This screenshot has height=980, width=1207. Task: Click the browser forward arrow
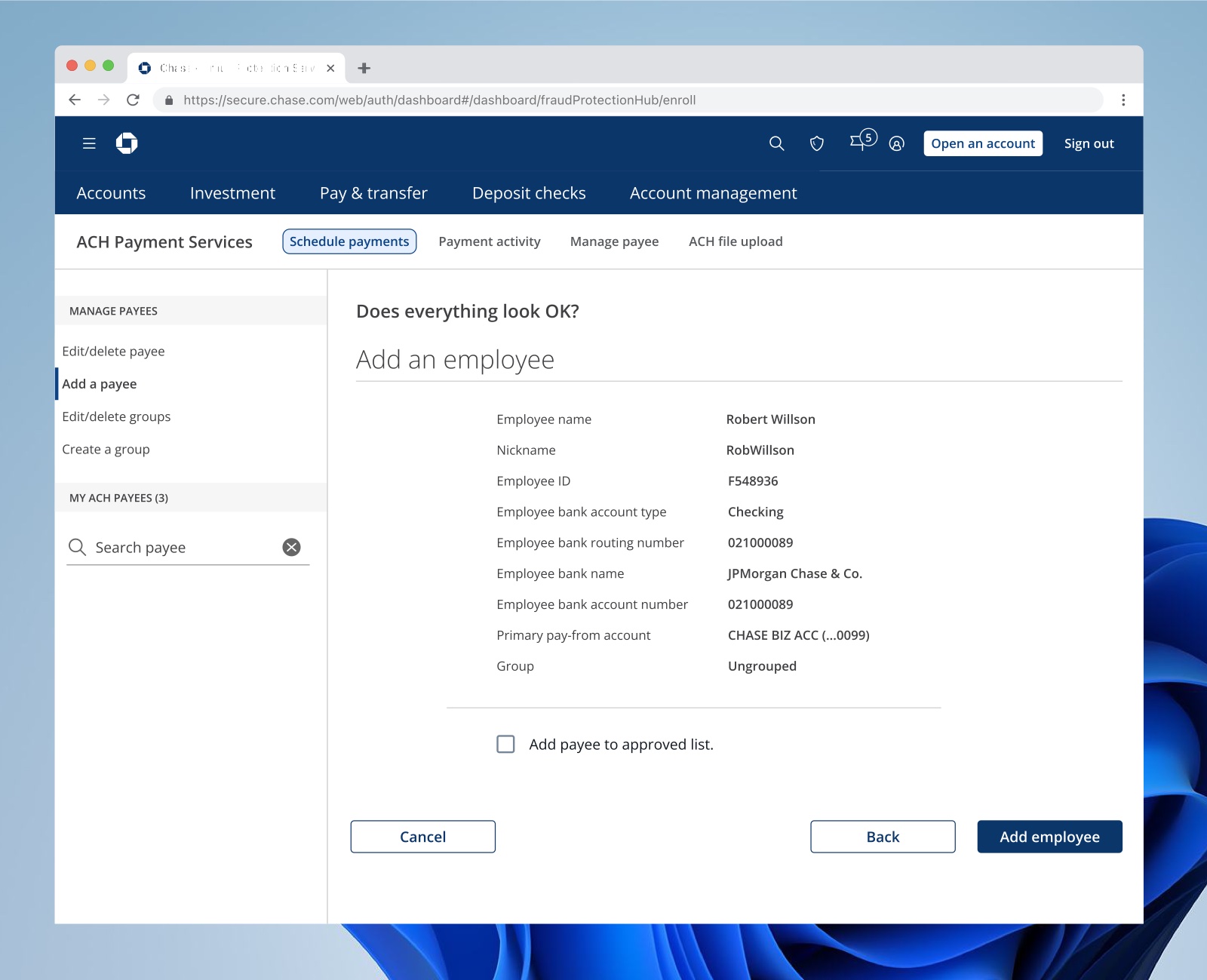tap(104, 100)
